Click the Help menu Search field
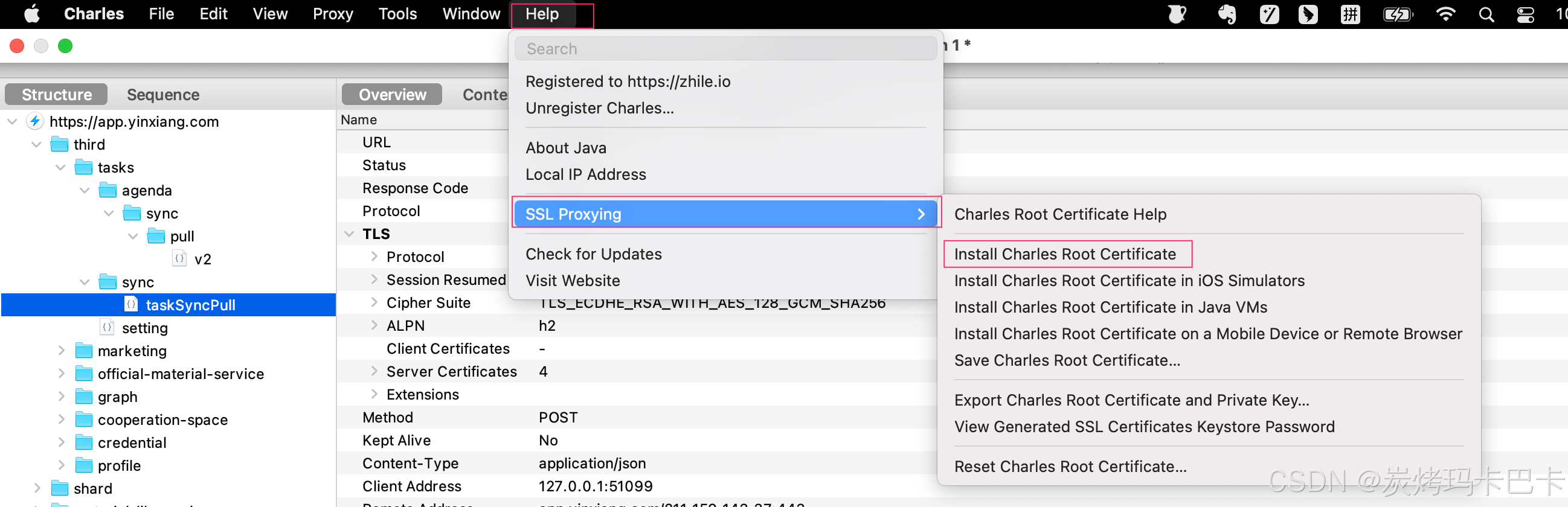Screen dimensions: 1568x507 pyautogui.click(x=725, y=49)
